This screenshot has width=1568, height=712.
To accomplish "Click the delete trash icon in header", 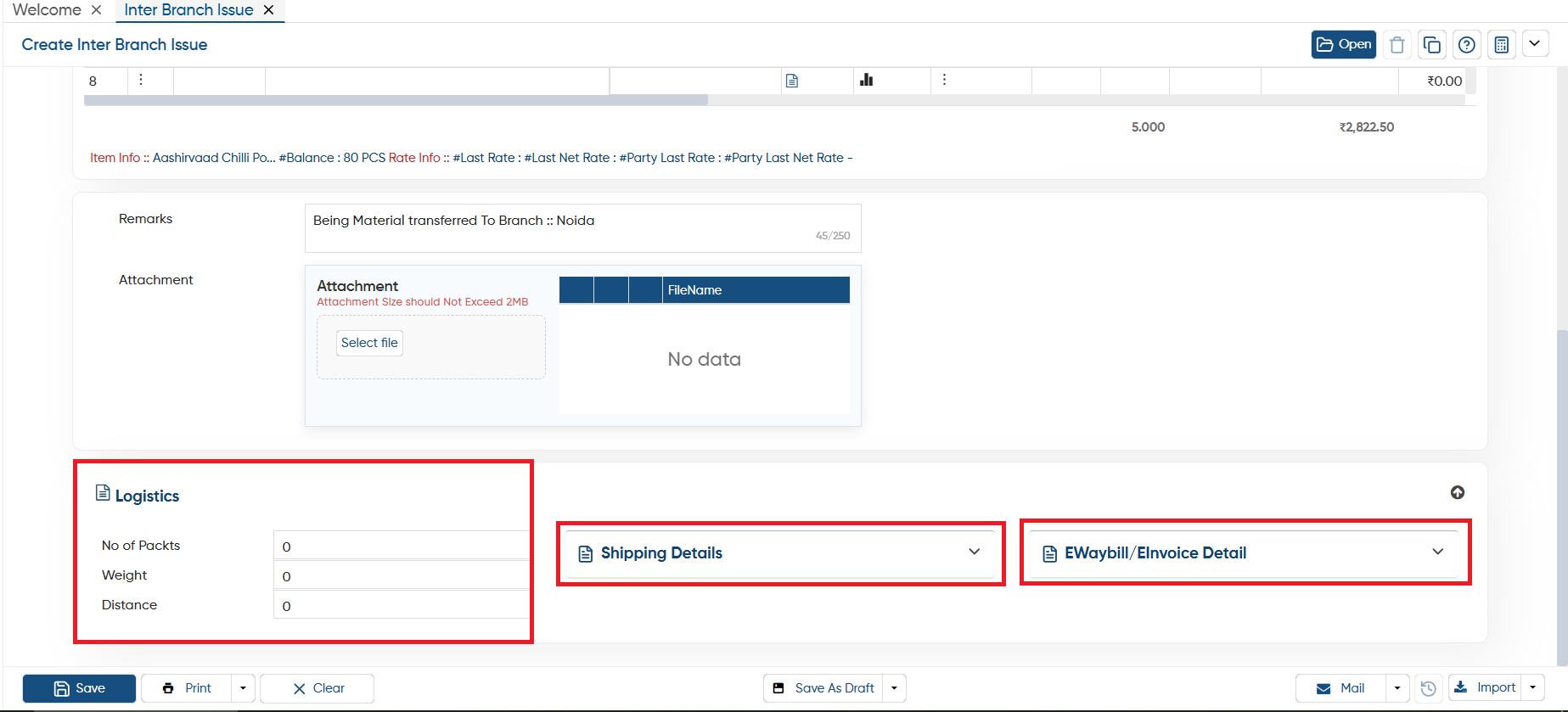I will tap(1397, 44).
